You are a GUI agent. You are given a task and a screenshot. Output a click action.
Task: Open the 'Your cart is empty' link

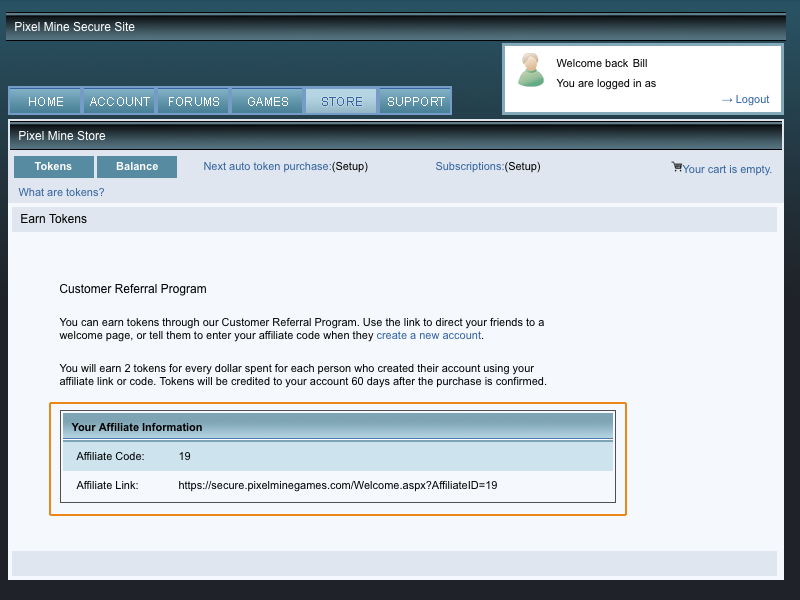pos(727,169)
